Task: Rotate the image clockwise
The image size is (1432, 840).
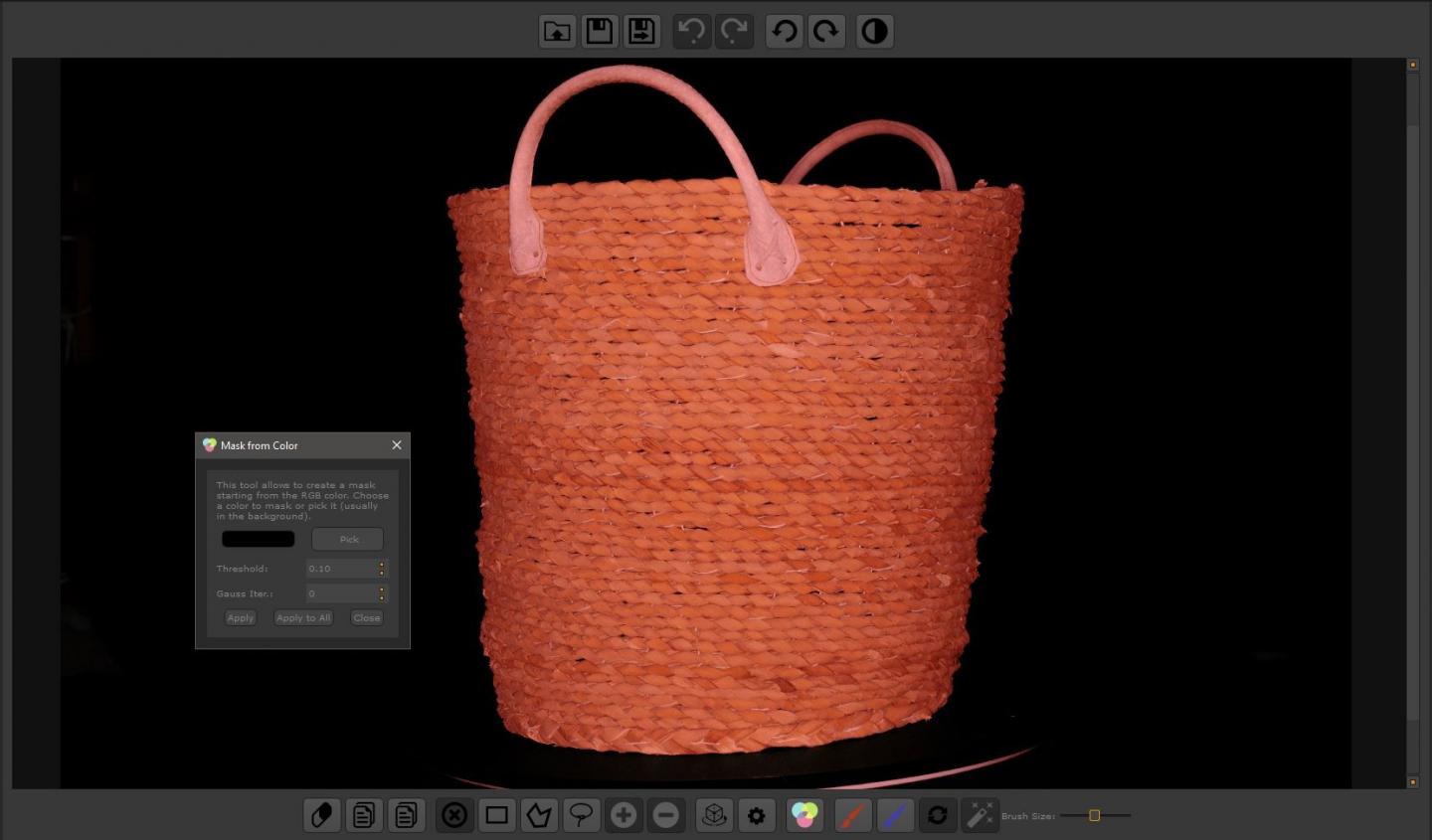Action: click(826, 31)
